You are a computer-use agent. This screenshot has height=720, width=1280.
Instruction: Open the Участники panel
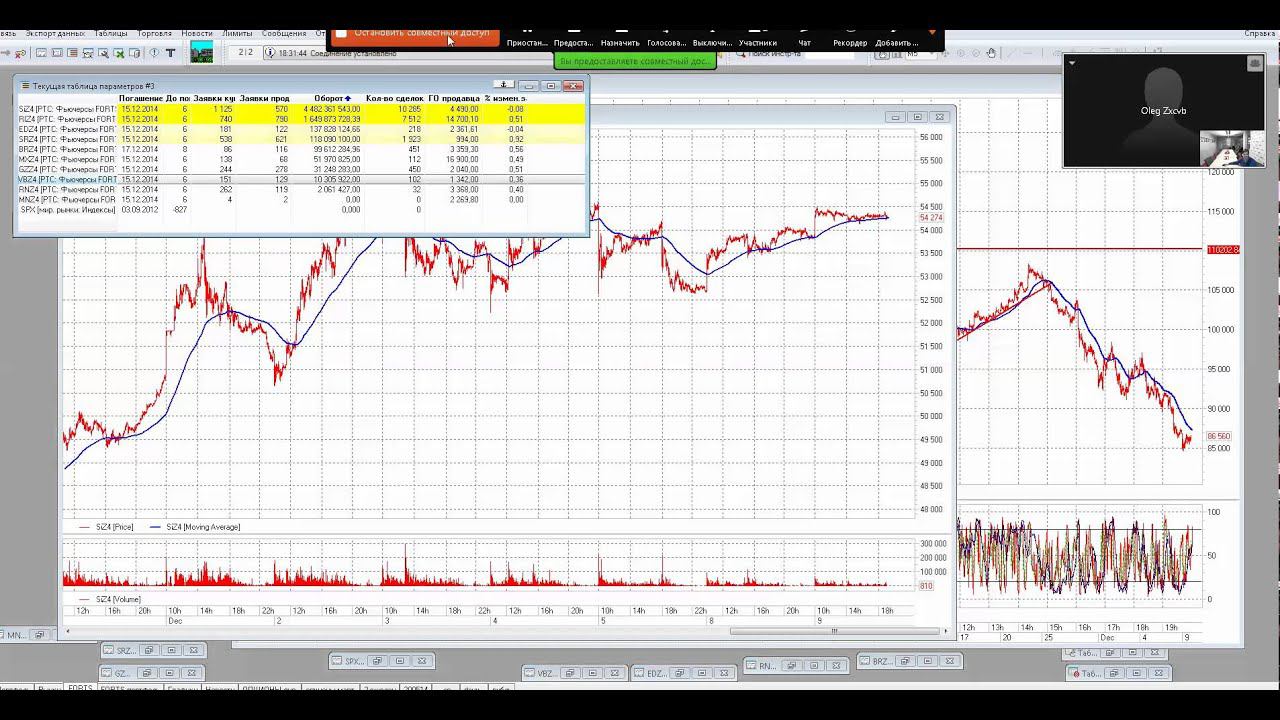pyautogui.click(x=758, y=38)
